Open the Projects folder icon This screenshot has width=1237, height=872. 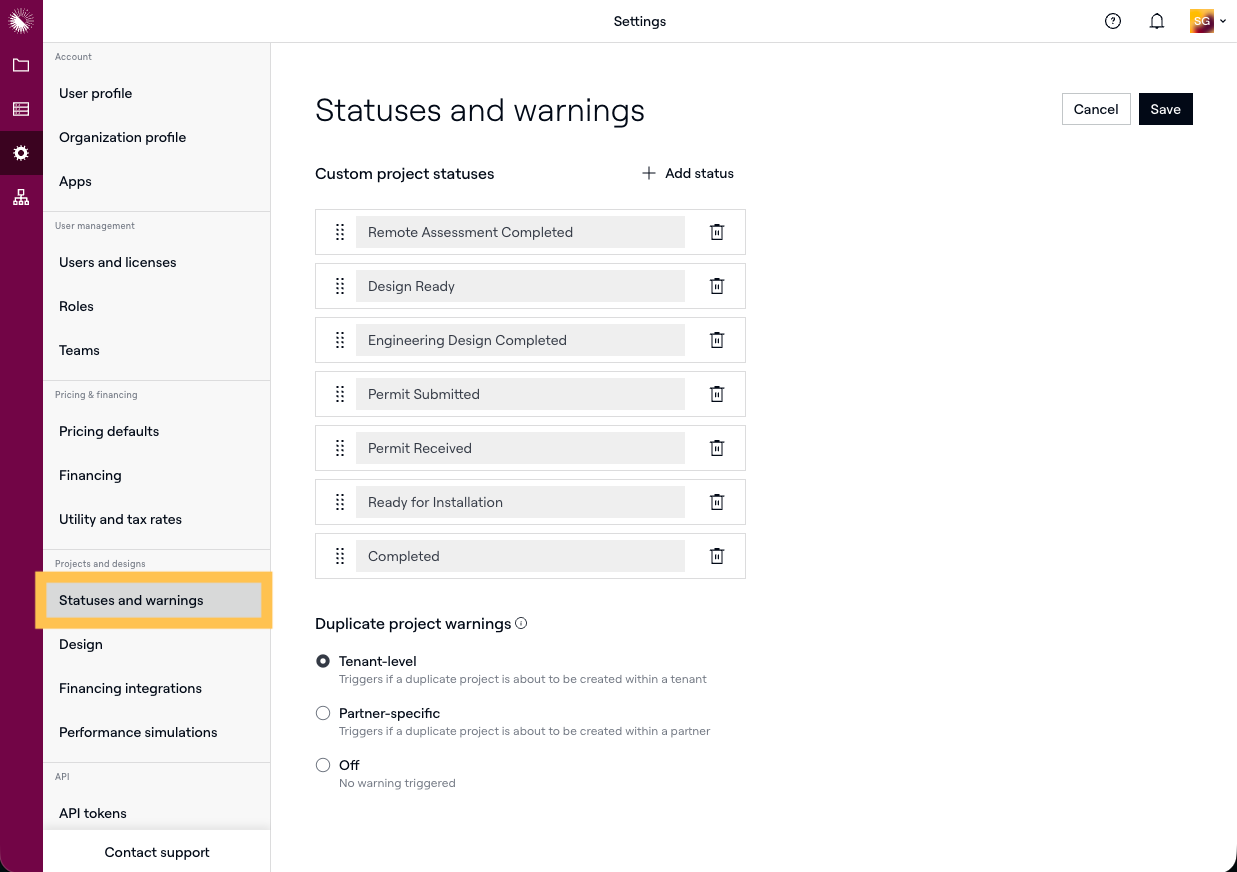coord(21,65)
